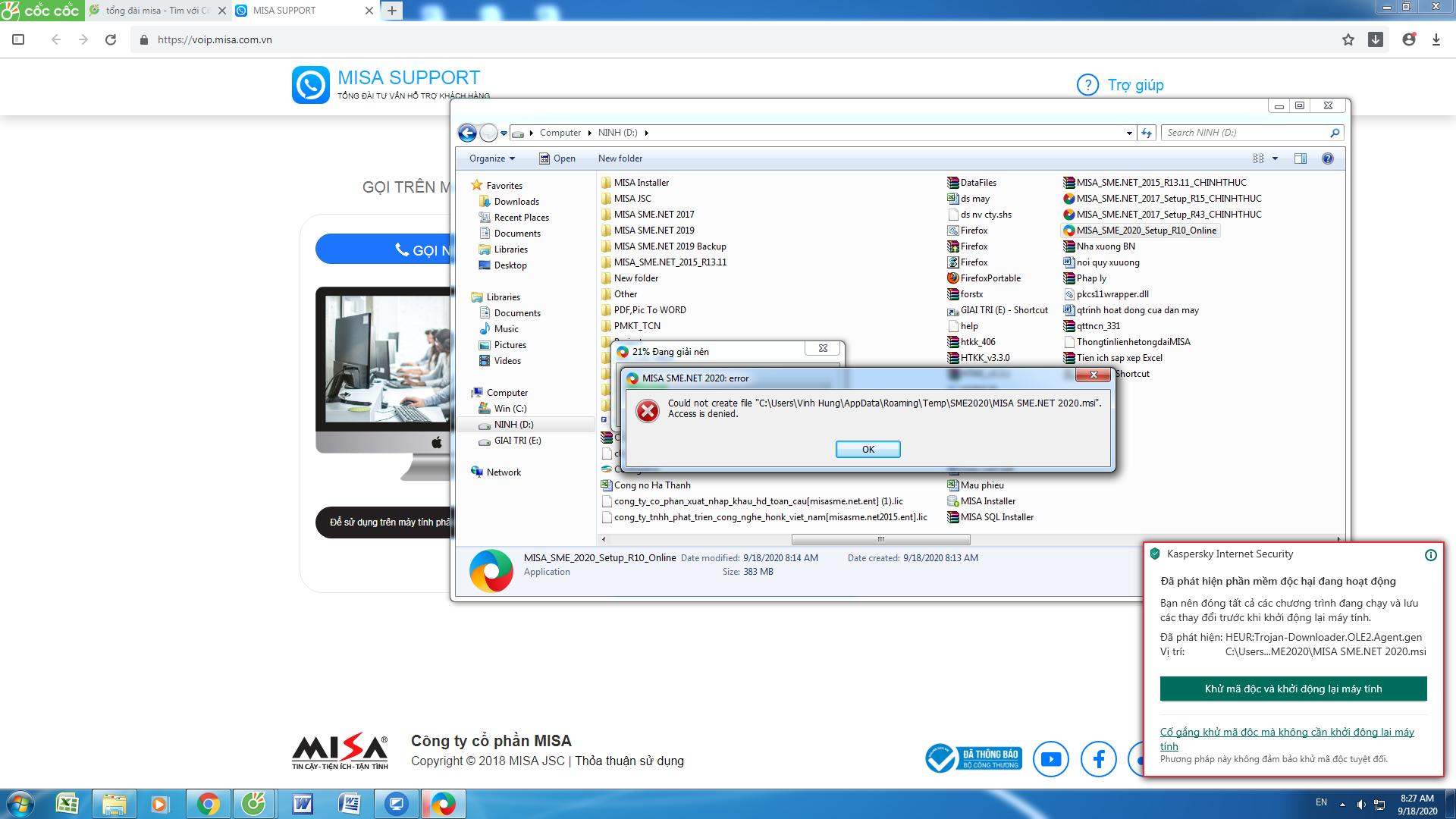Select Music library in navigation pane
Screen dimensions: 1456x819
tap(506, 329)
